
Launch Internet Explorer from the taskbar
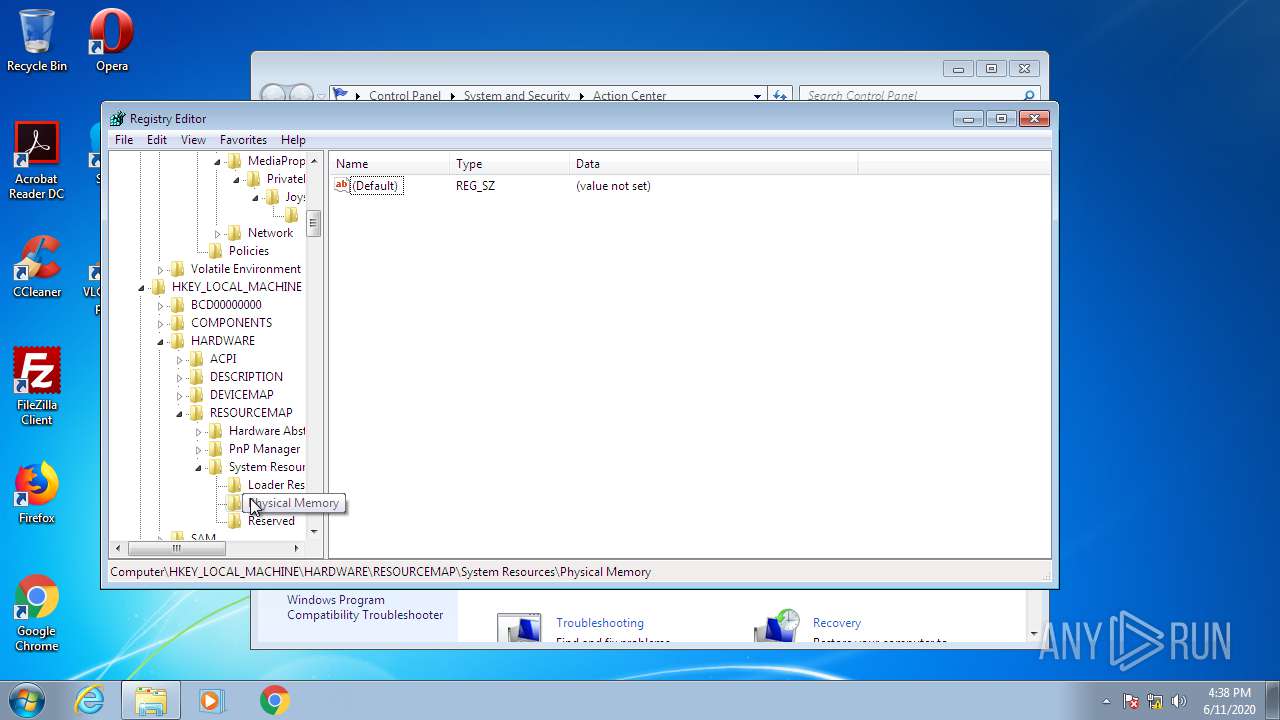pos(90,700)
